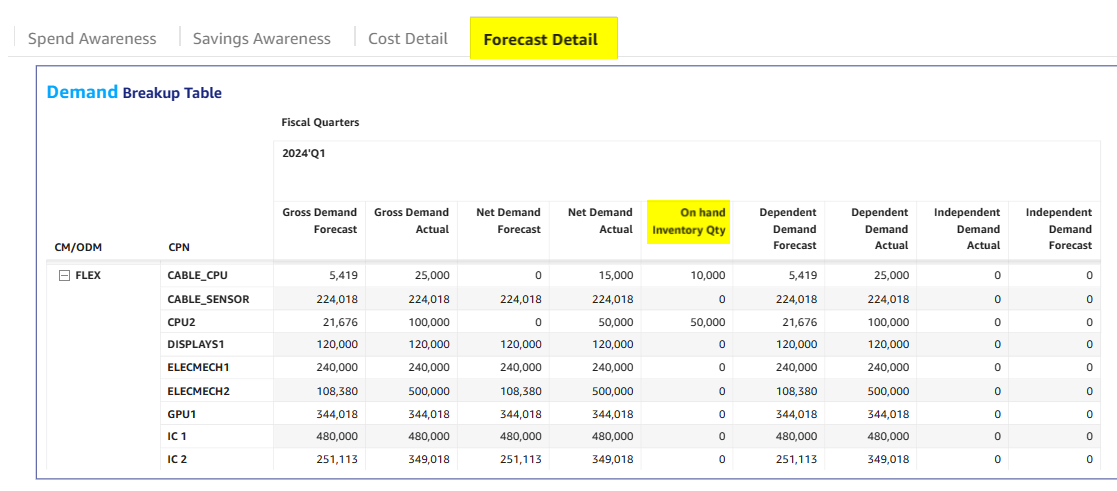Select the IC 2 row label
This screenshot has height=491, width=1117.
coord(177,460)
